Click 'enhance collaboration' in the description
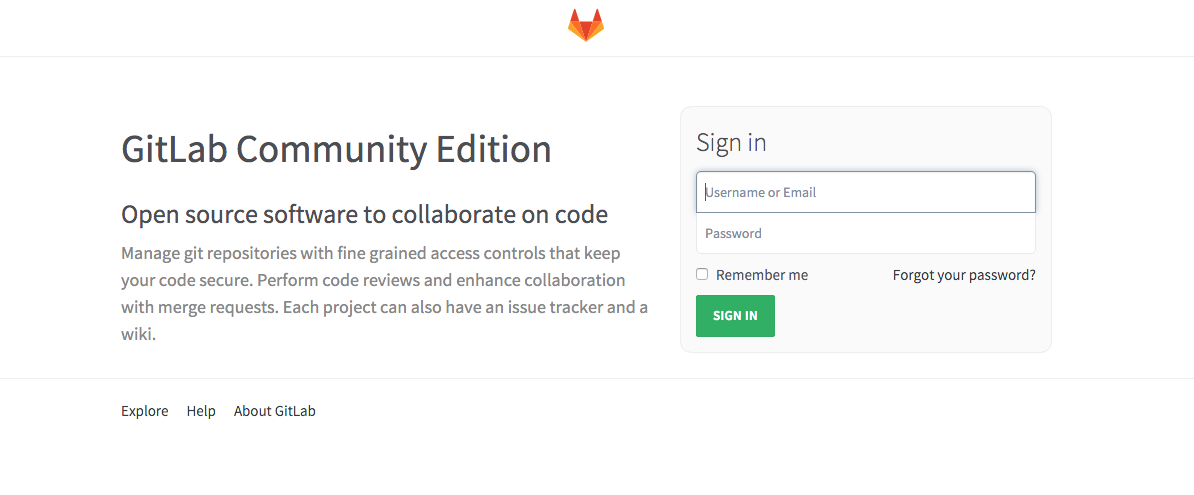 [x=541, y=279]
